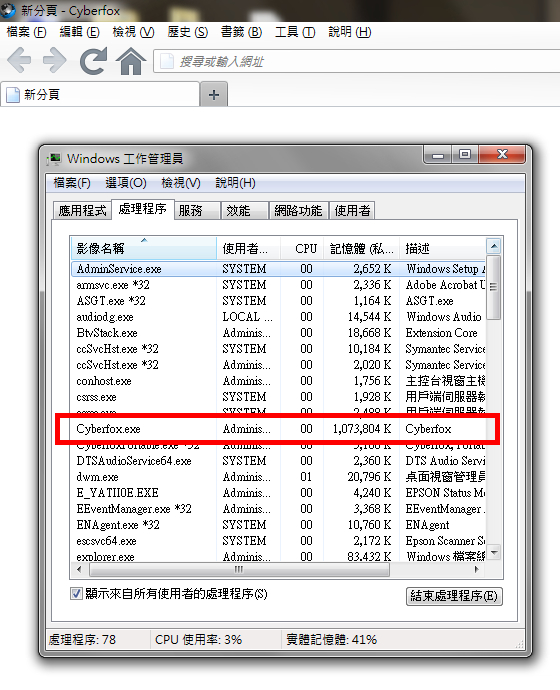The image size is (560, 690).
Task: Open Cyberfox 檔案 (F) menu
Action: point(26,32)
